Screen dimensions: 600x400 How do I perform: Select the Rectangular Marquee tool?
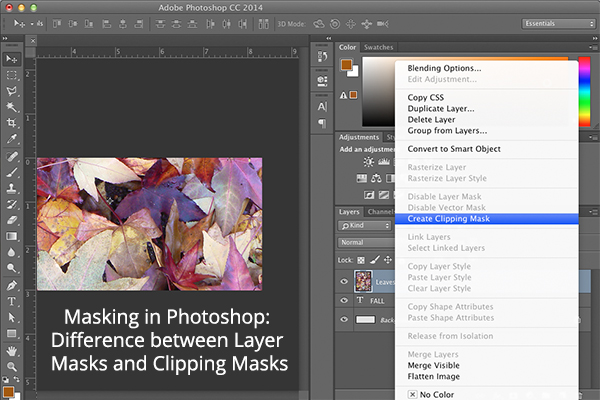click(x=11, y=75)
